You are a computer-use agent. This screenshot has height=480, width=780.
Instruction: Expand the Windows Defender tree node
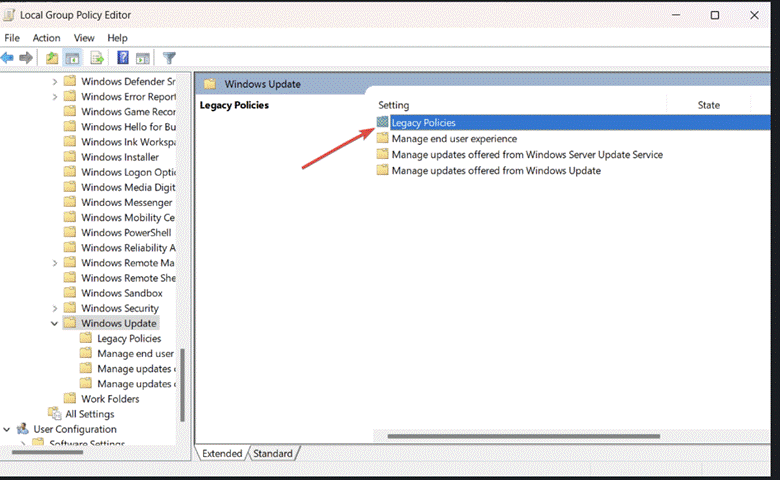(55, 82)
